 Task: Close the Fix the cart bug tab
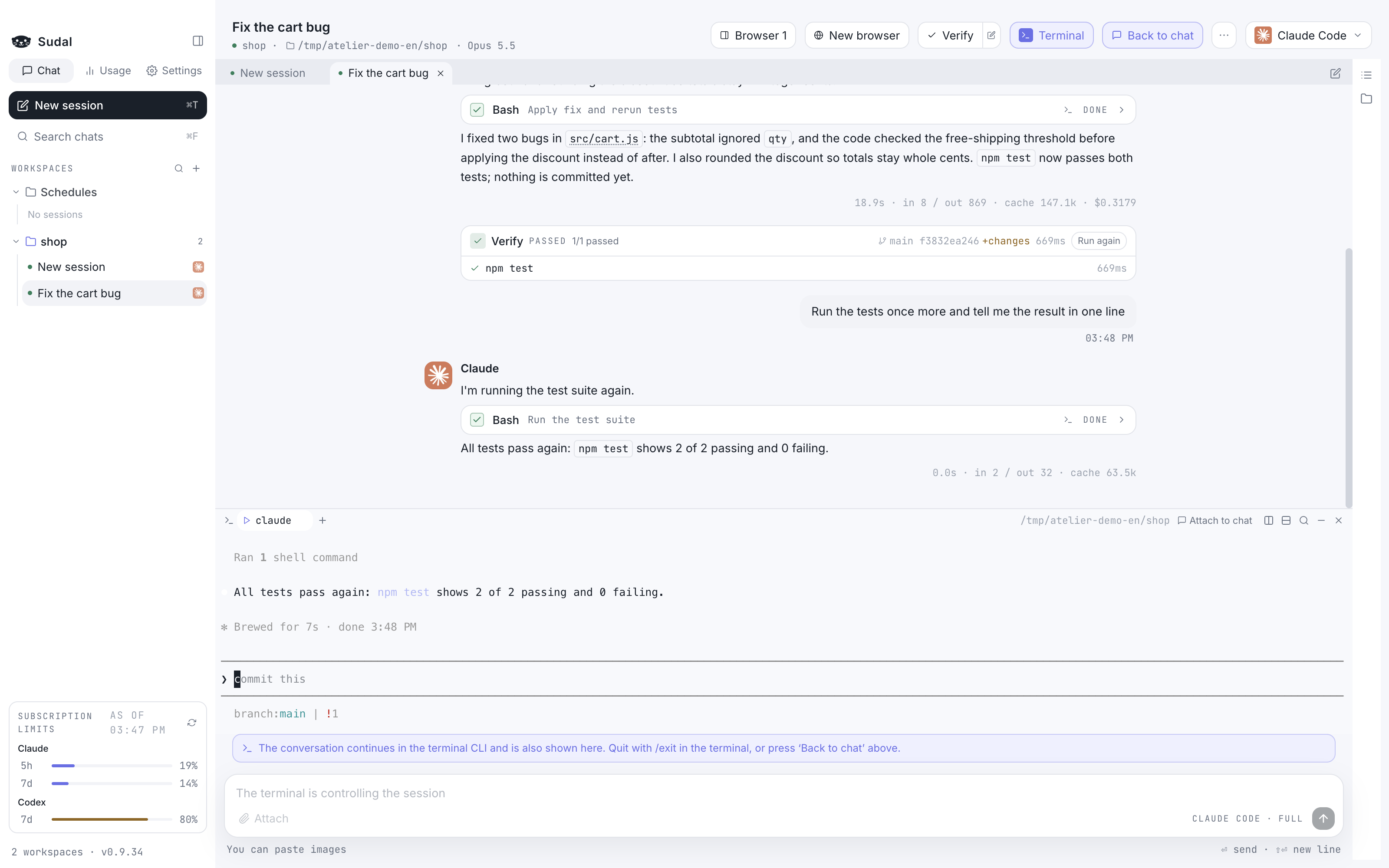pyautogui.click(x=440, y=73)
